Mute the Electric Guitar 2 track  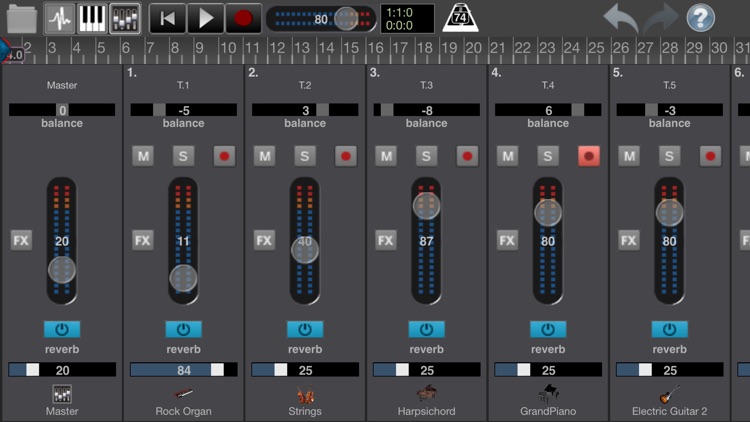click(629, 156)
